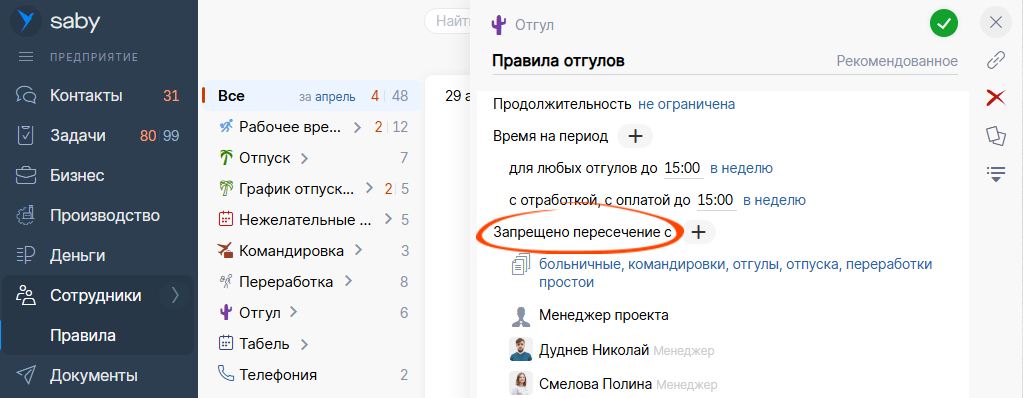Image resolution: width=1023 pixels, height=398 pixels.
Task: Change в неделю for с отработкой row
Action: pos(774,200)
